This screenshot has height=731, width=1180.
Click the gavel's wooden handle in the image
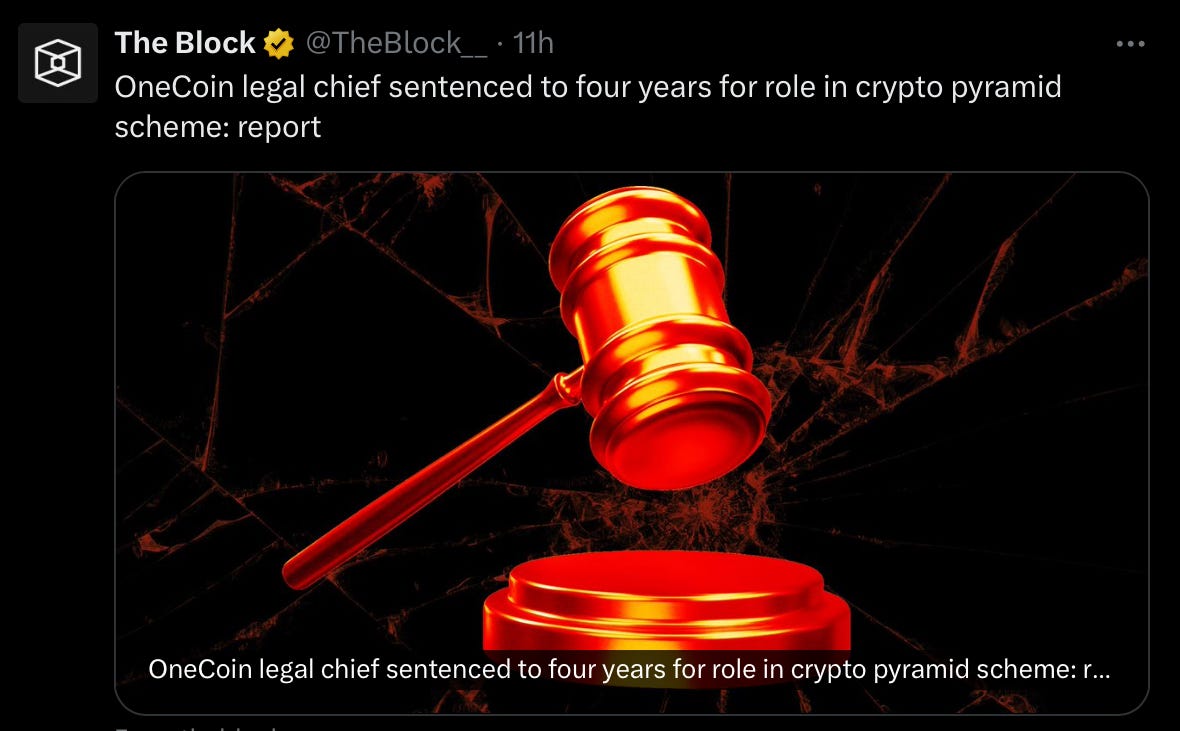tap(429, 482)
